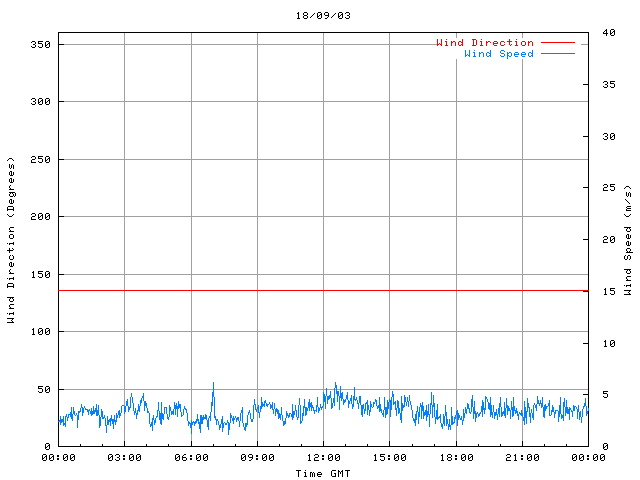Viewport: 640px width, 480px height.
Task: Click the 10 m/s right axis label
Action: [609, 343]
